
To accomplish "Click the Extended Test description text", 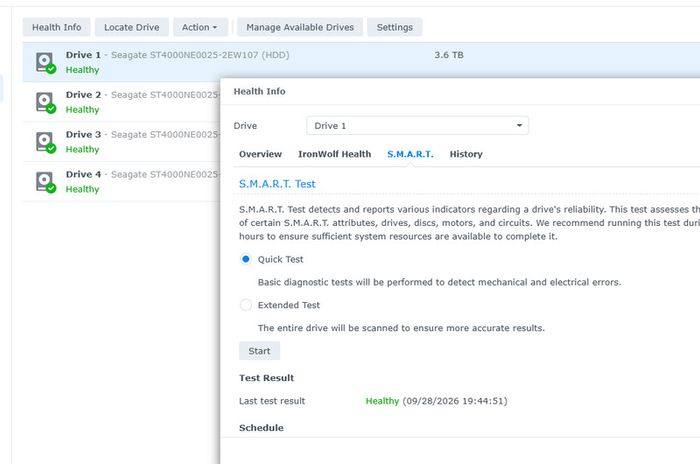I will 401,328.
